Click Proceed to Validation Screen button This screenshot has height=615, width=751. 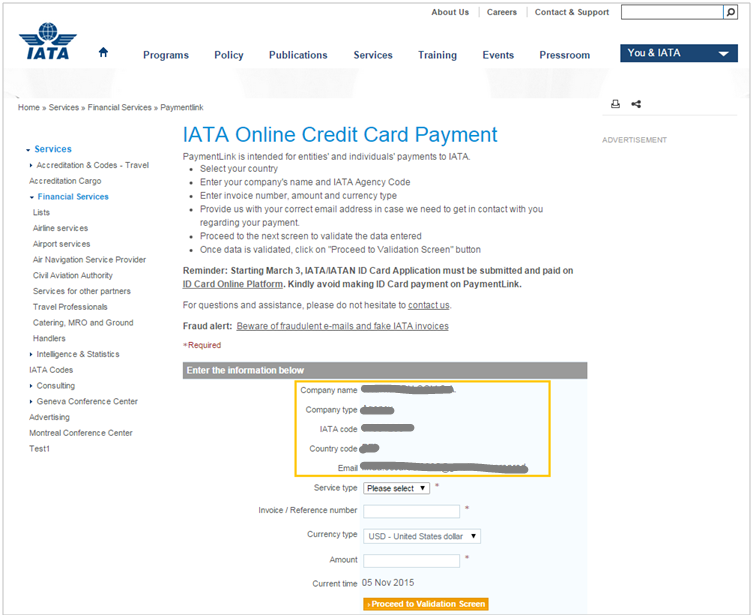click(x=426, y=604)
